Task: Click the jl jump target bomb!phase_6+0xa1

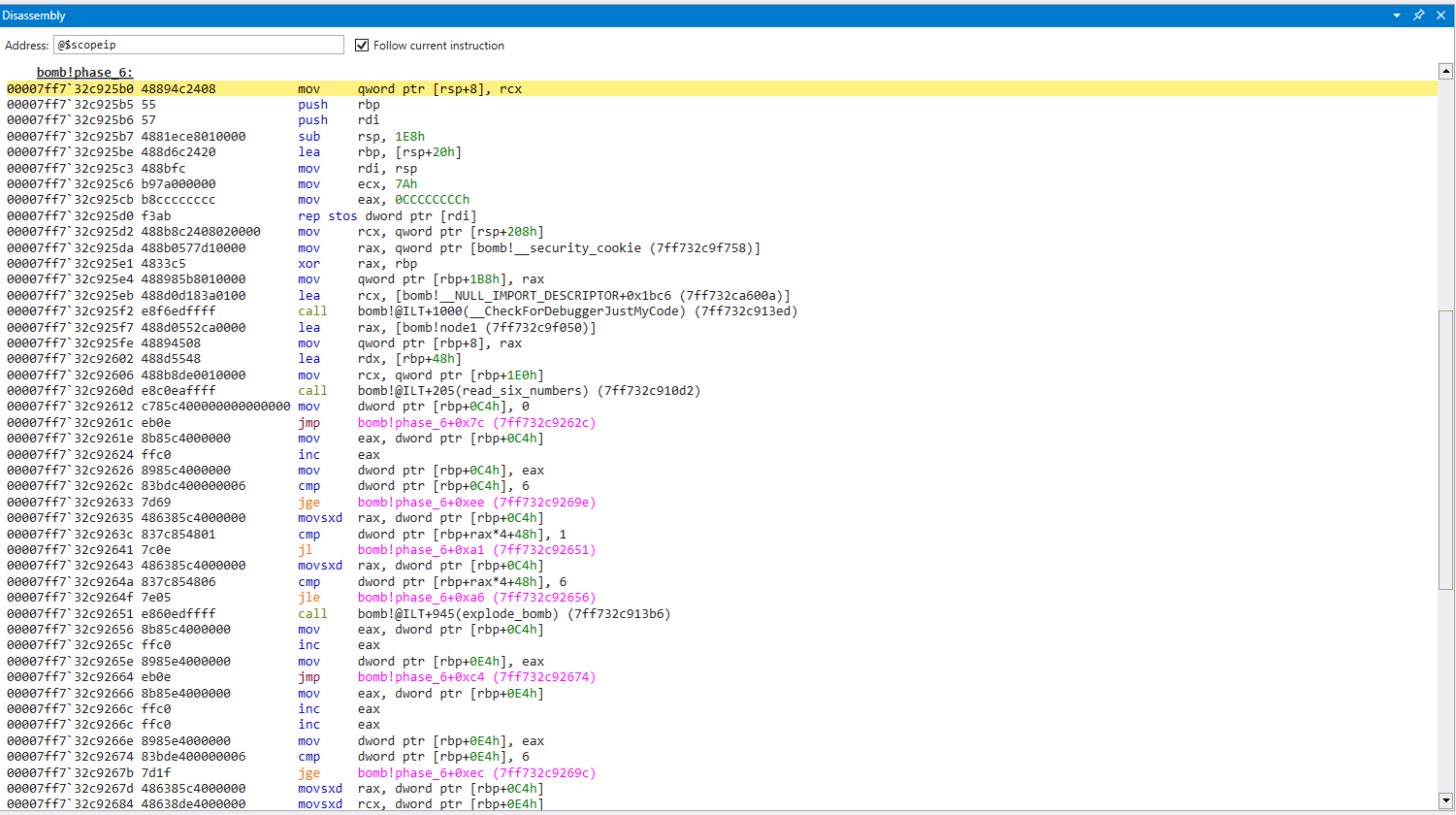Action: pos(475,550)
